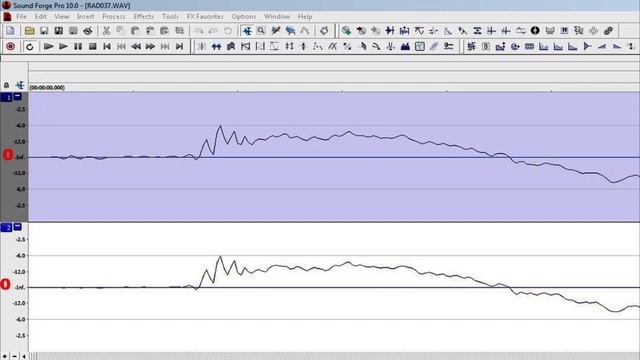Click the globe with green arrow icon
Viewport: 640px width, 360px height.
[x=347, y=31]
